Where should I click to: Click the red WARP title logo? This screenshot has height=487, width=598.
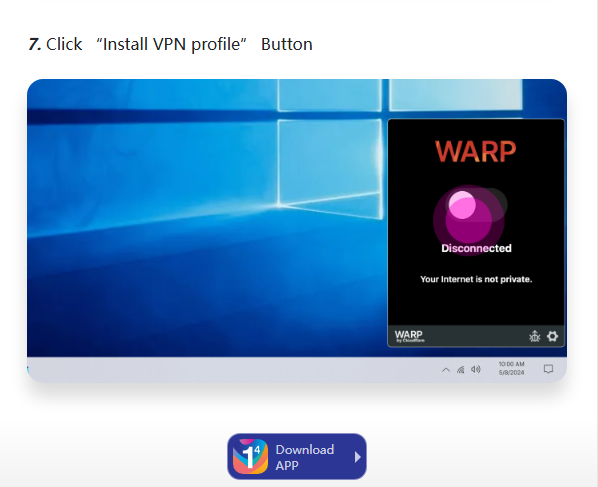point(476,151)
